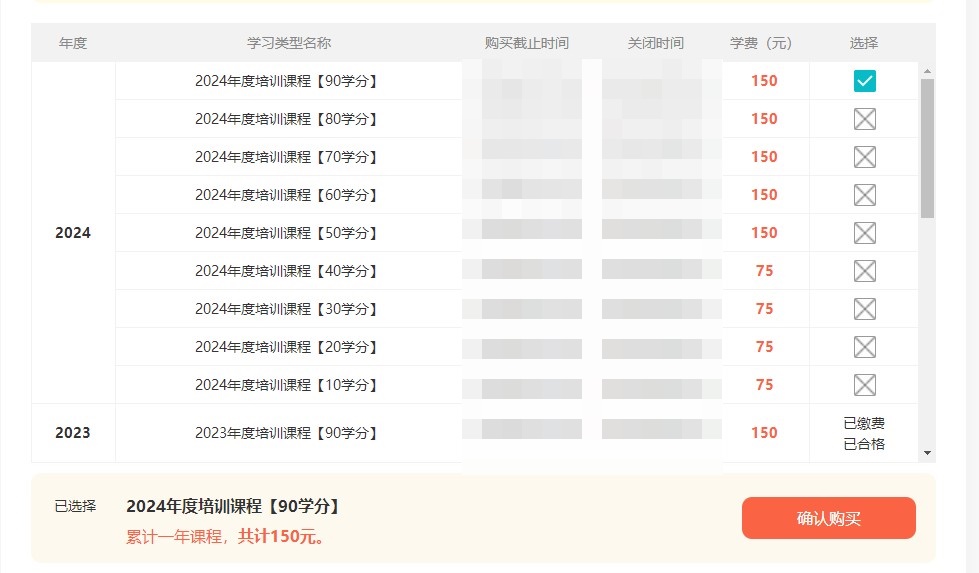Image resolution: width=979 pixels, height=573 pixels.
Task: Click the 150 fee in the 50学分 row
Action: coord(764,233)
